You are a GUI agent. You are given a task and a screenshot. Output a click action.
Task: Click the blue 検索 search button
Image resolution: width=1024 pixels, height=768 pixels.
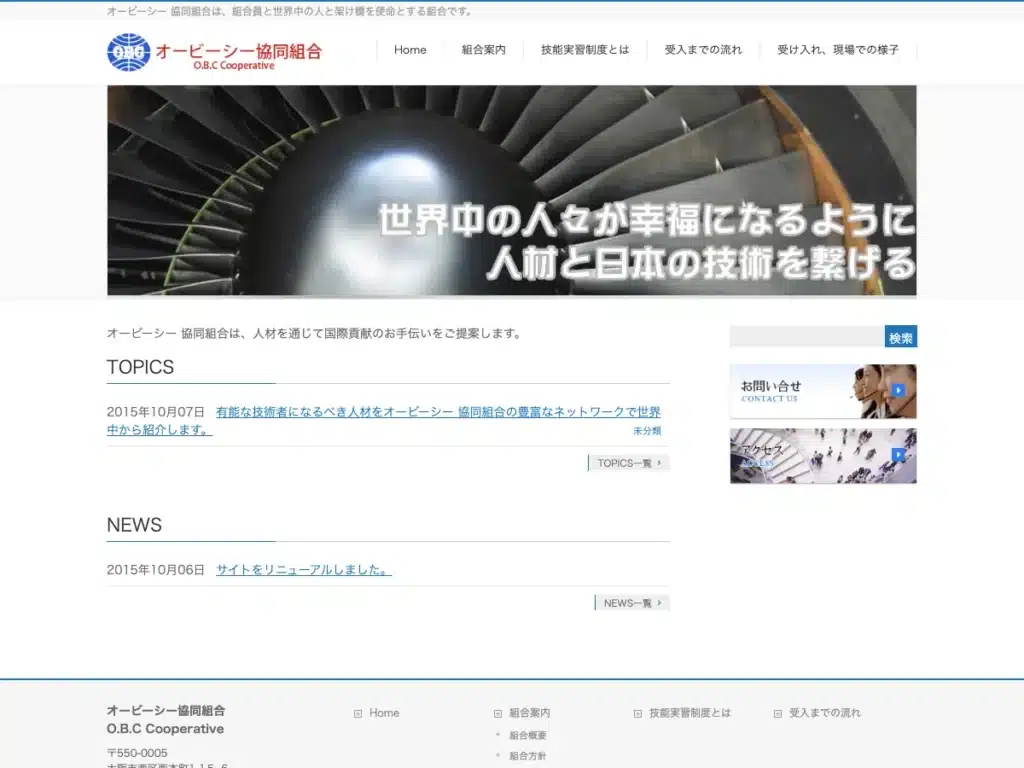click(x=901, y=336)
